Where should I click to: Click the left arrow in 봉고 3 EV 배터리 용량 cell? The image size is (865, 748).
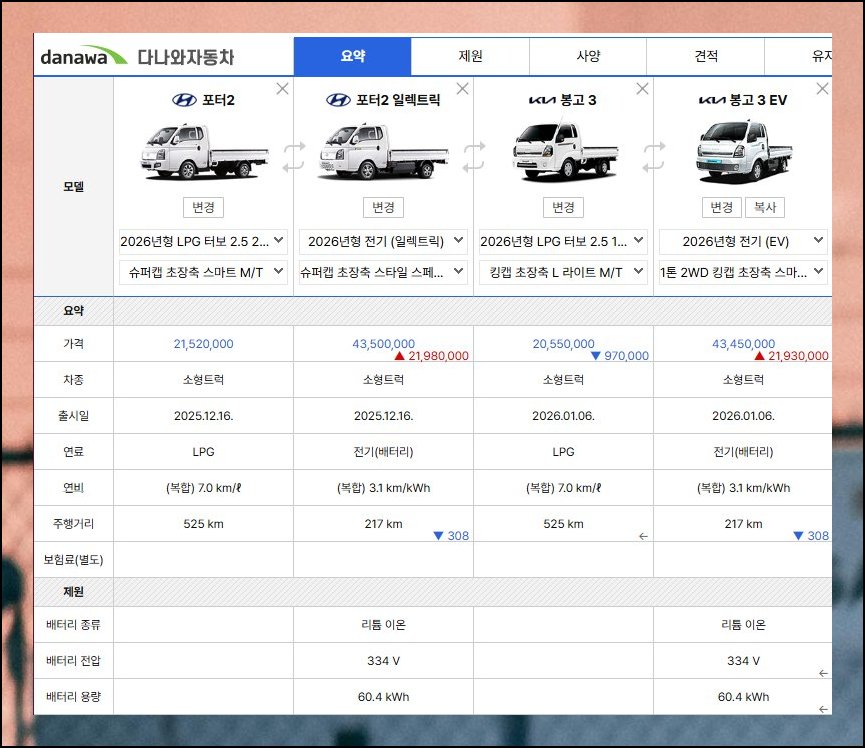pos(823,709)
